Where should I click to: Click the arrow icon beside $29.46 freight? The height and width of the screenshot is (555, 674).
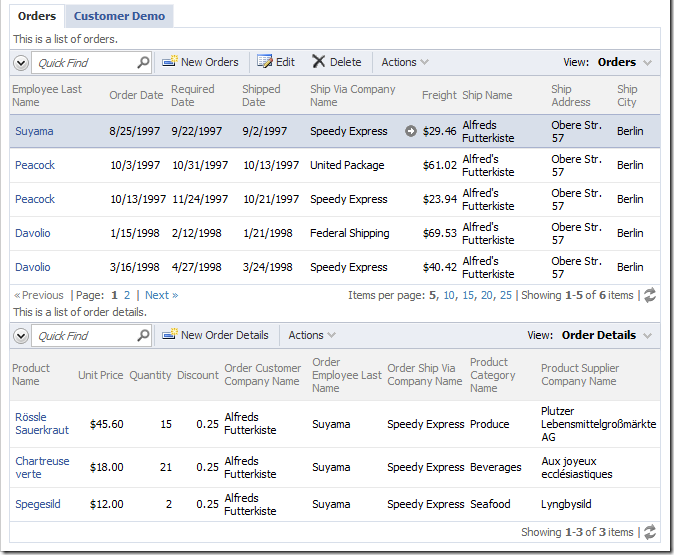(x=411, y=131)
